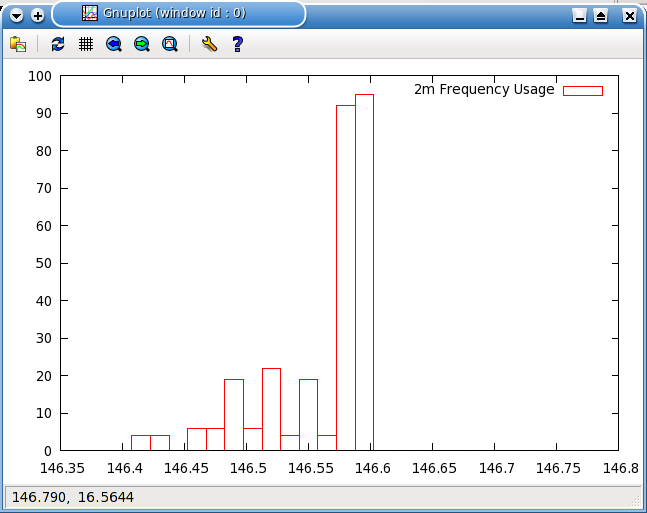Open the wrench configuration dialog
The width and height of the screenshot is (647, 513).
click(209, 44)
